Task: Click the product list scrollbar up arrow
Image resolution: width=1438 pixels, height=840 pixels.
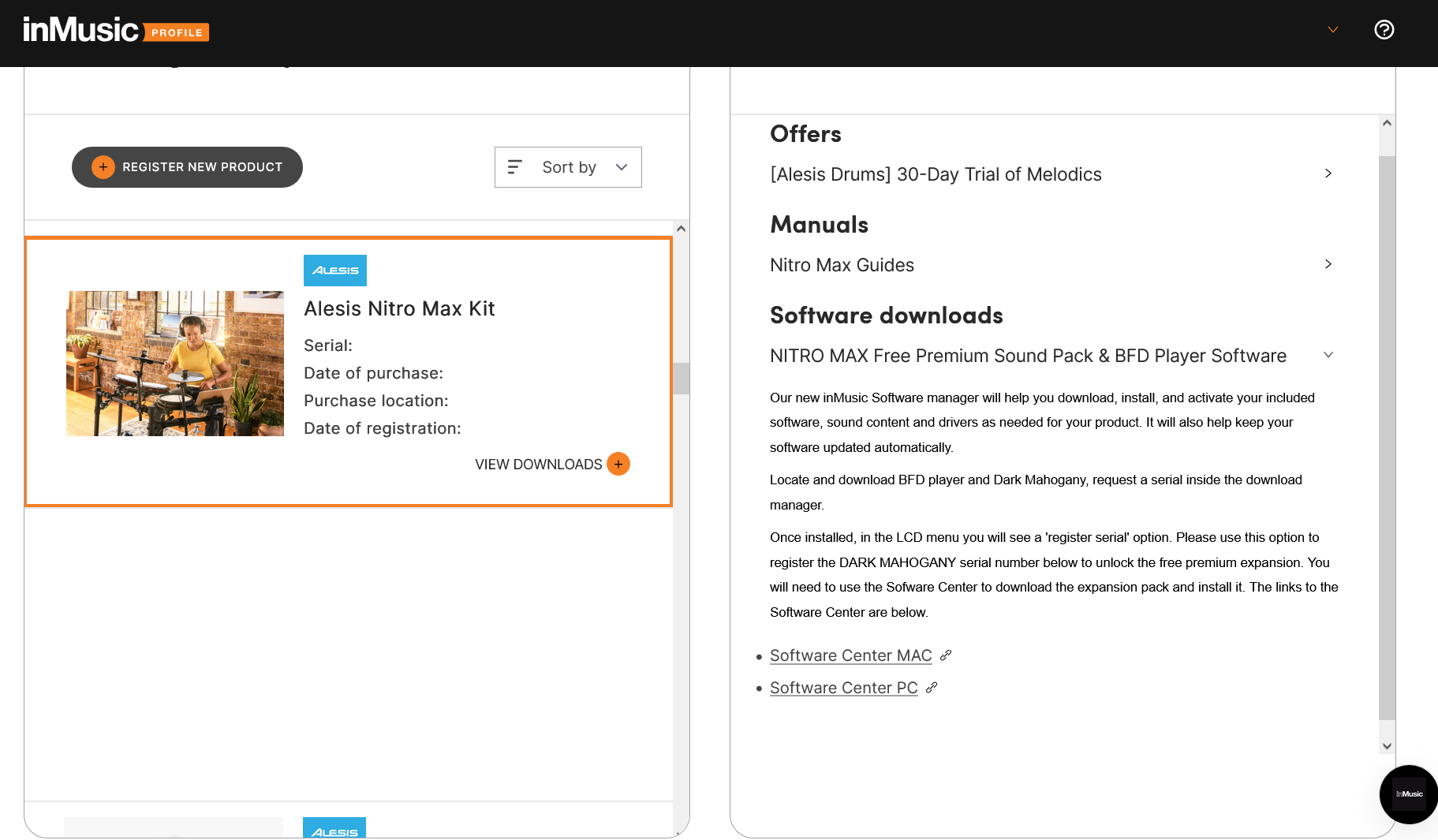Action: tap(681, 229)
